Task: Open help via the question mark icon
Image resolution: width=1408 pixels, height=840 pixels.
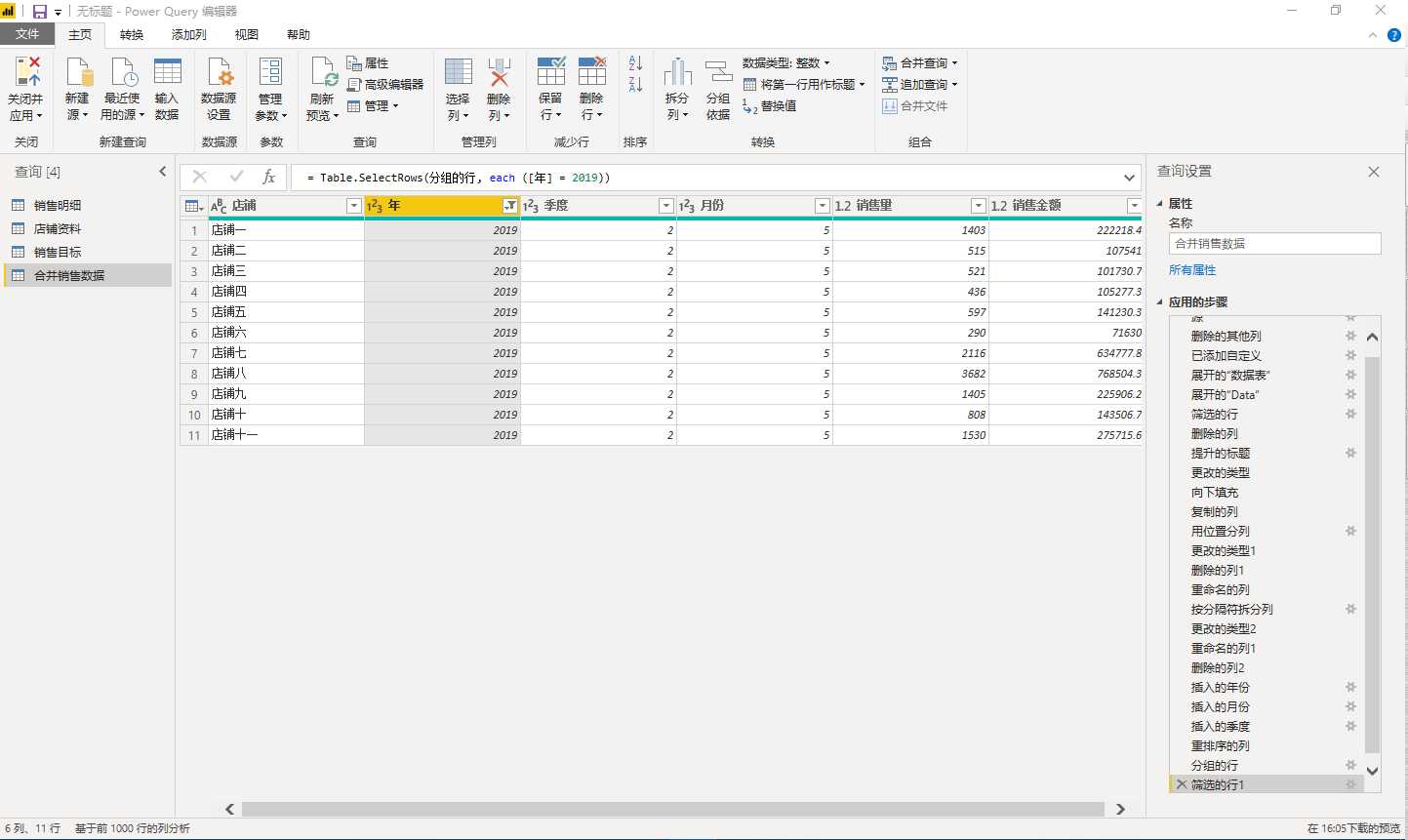Action: 1394,34
